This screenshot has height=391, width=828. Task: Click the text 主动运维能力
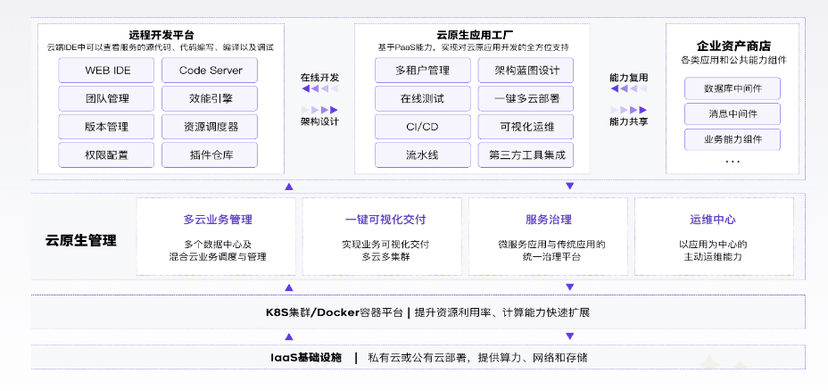click(713, 257)
